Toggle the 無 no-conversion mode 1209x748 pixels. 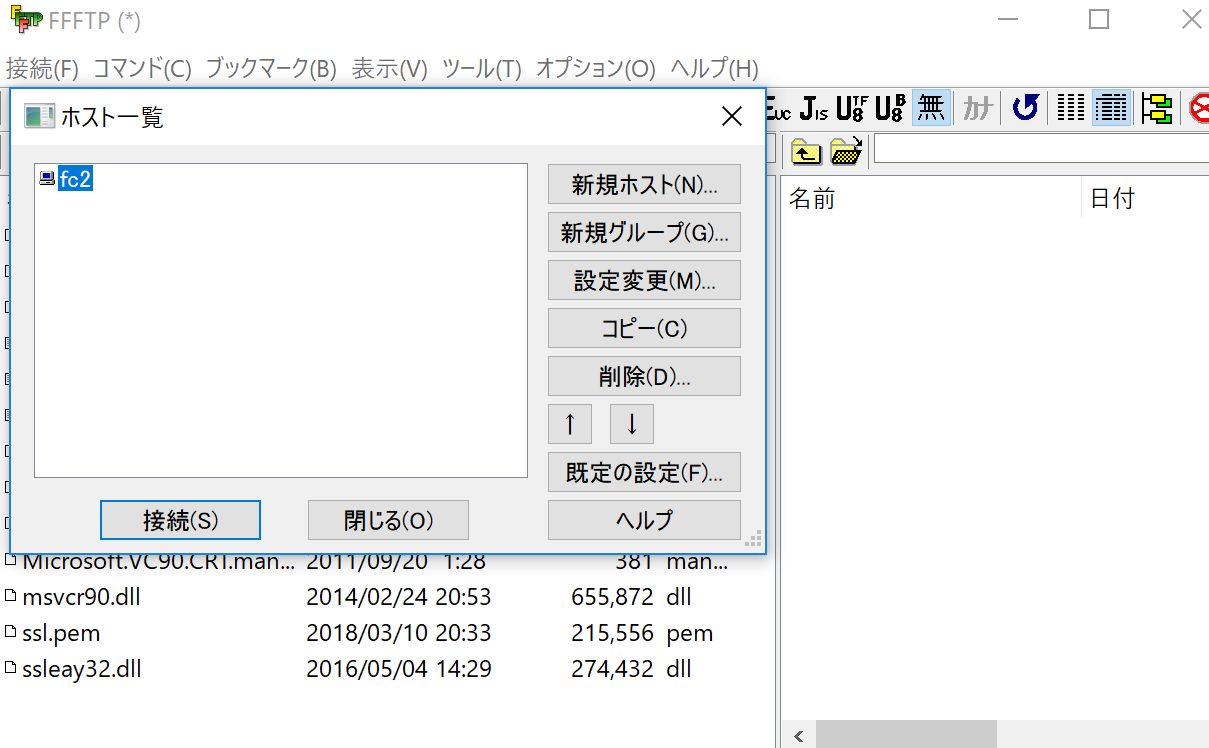click(930, 108)
